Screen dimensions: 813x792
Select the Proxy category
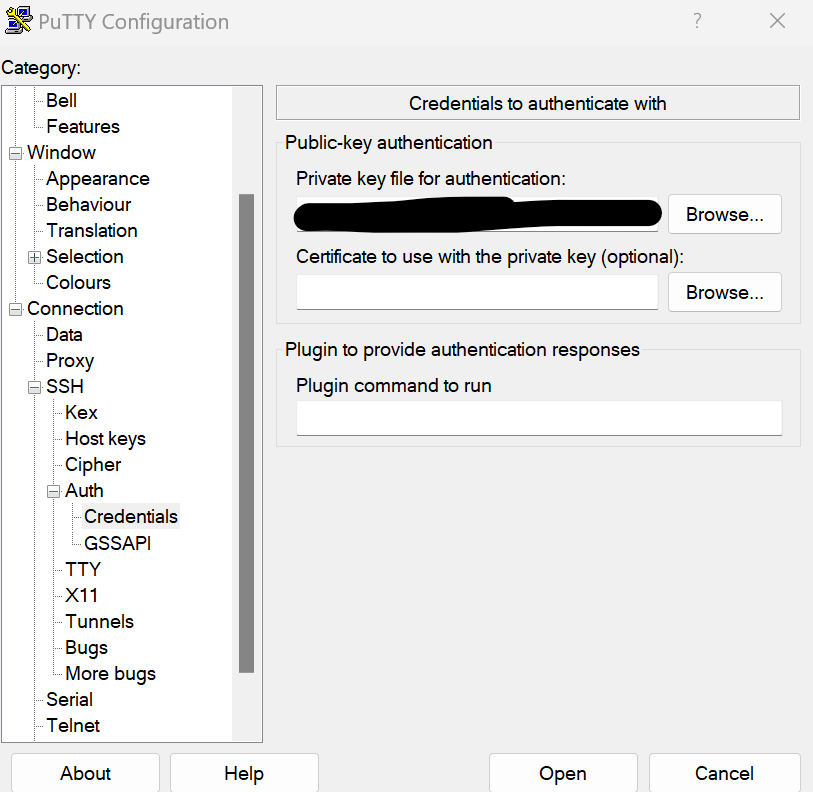pos(70,360)
